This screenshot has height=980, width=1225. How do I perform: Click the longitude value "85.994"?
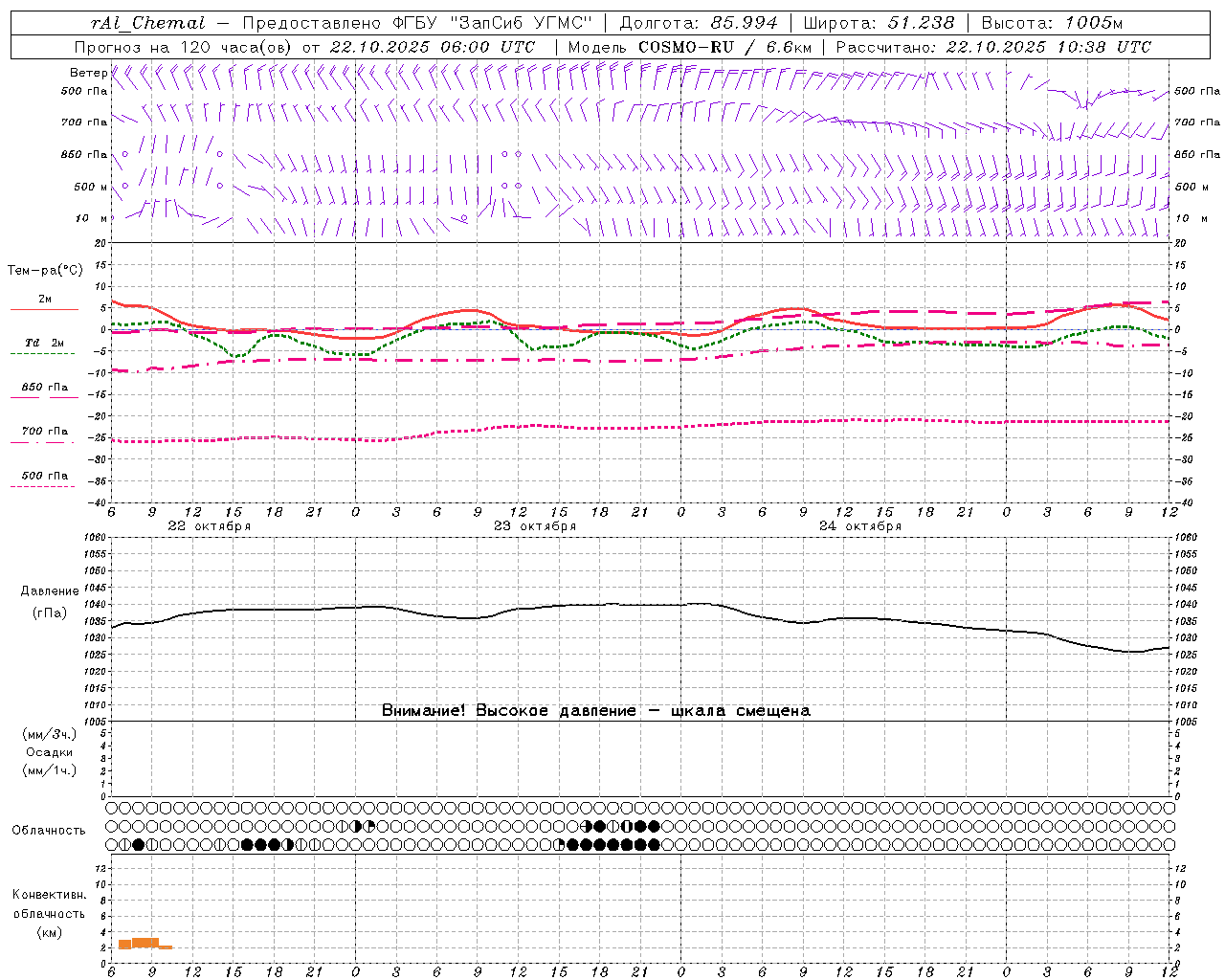click(745, 23)
